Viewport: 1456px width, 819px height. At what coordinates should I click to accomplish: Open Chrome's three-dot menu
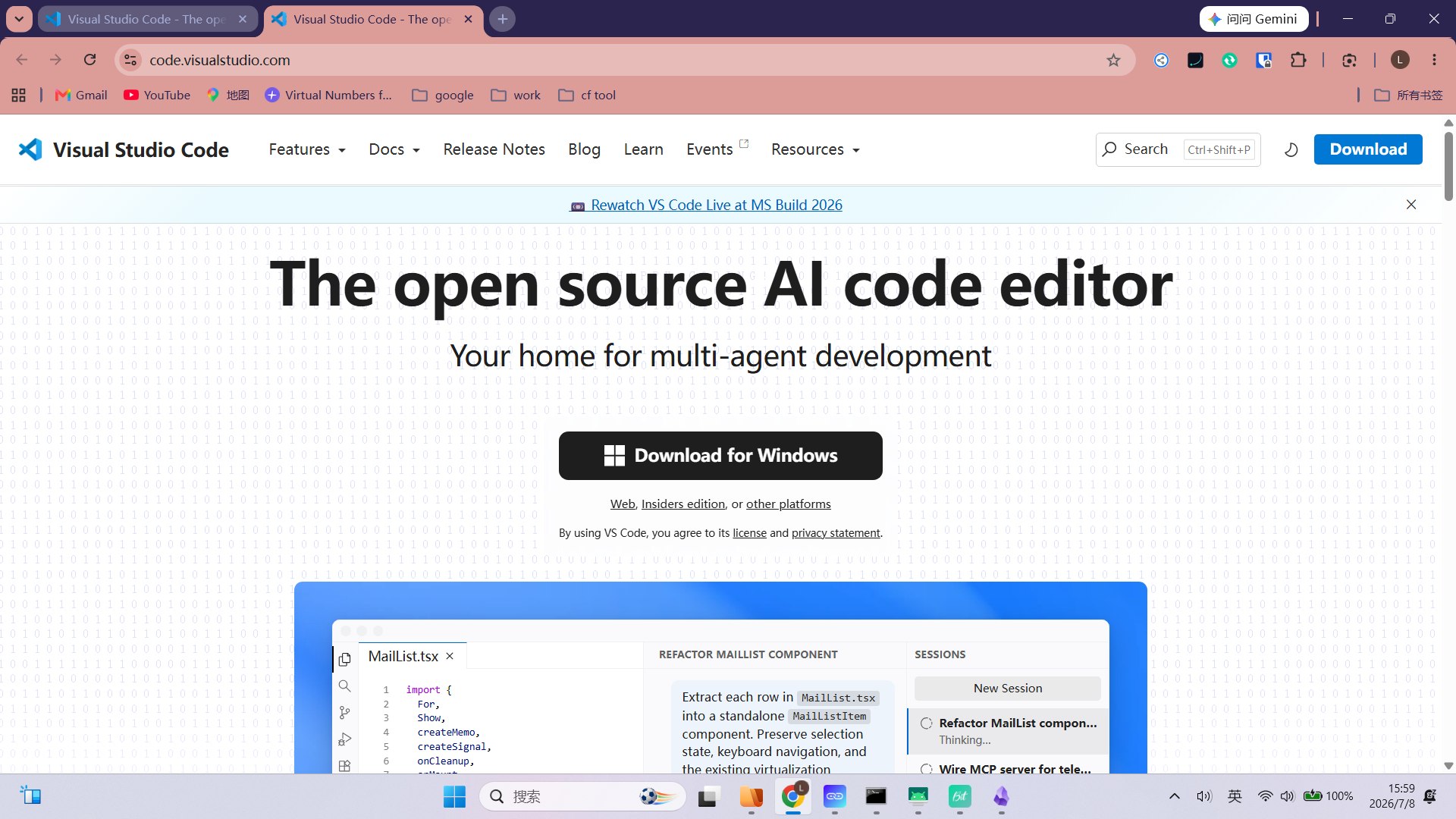point(1434,60)
